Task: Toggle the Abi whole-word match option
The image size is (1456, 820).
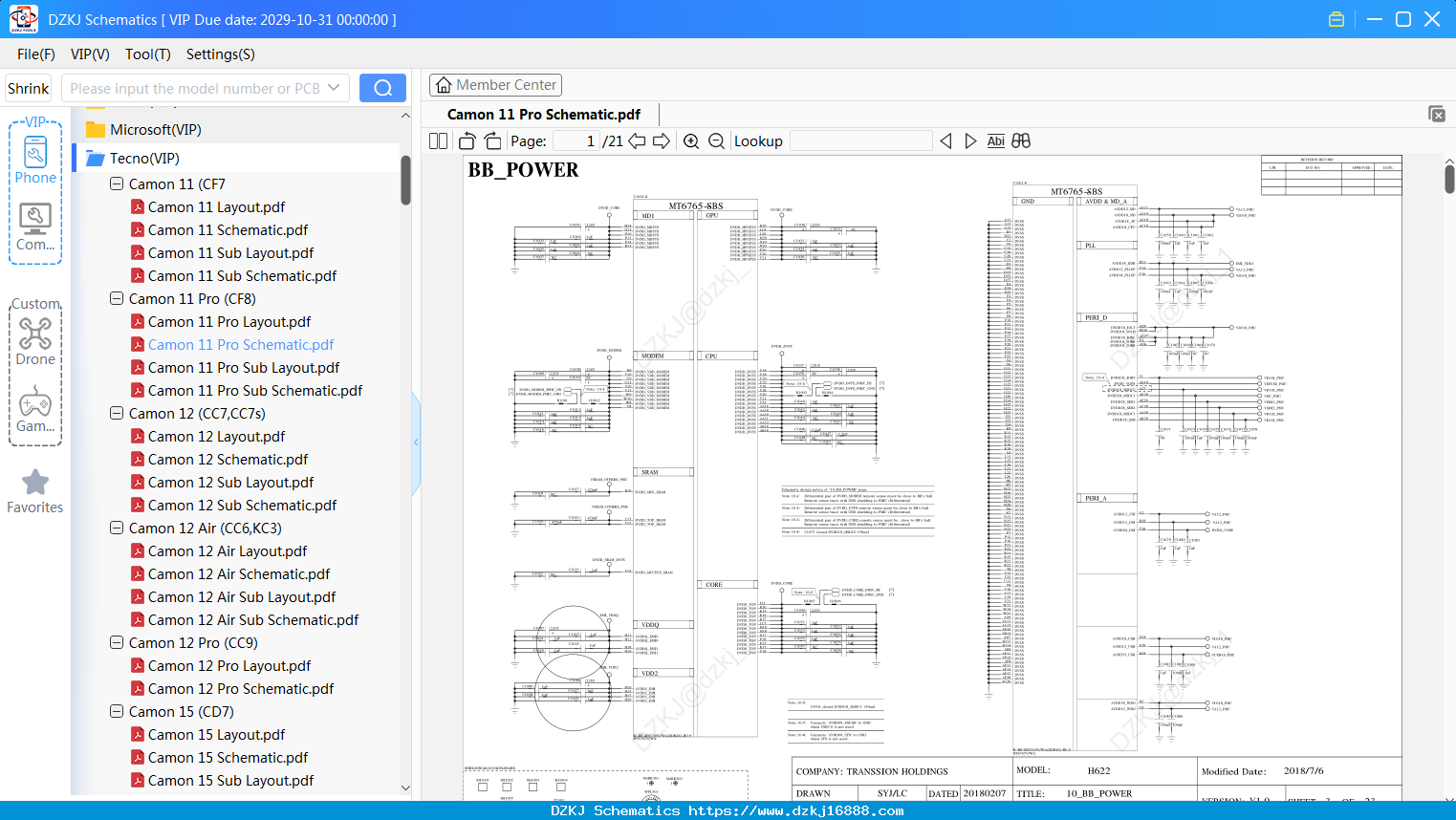Action: coord(995,140)
